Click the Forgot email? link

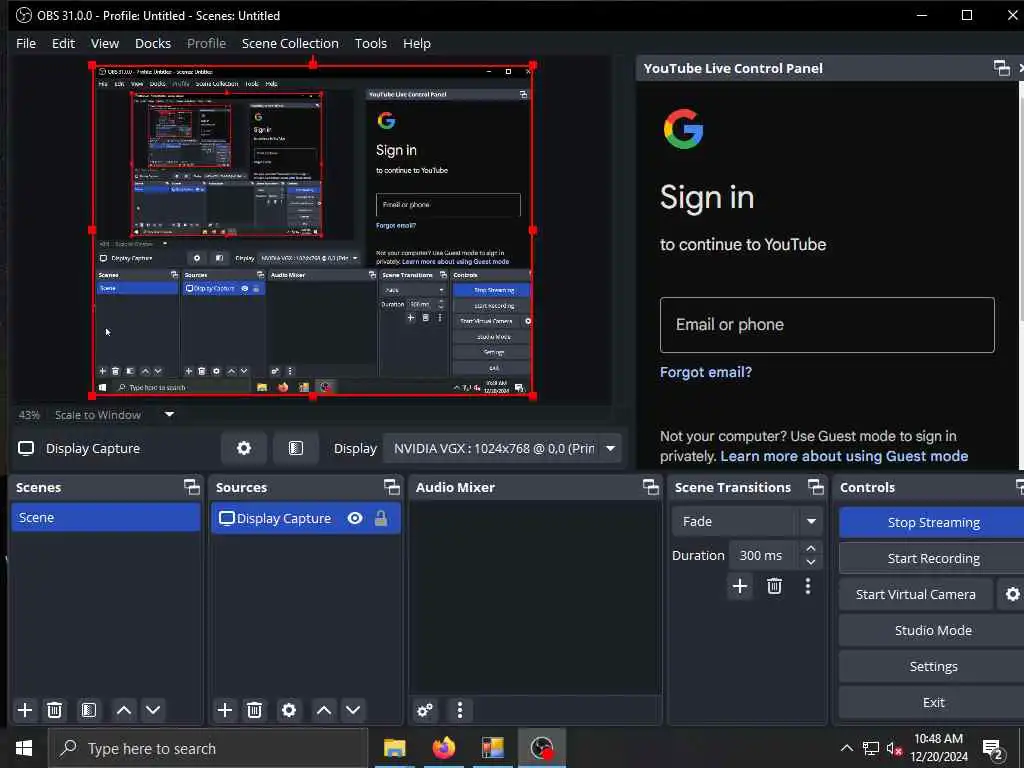pyautogui.click(x=705, y=372)
